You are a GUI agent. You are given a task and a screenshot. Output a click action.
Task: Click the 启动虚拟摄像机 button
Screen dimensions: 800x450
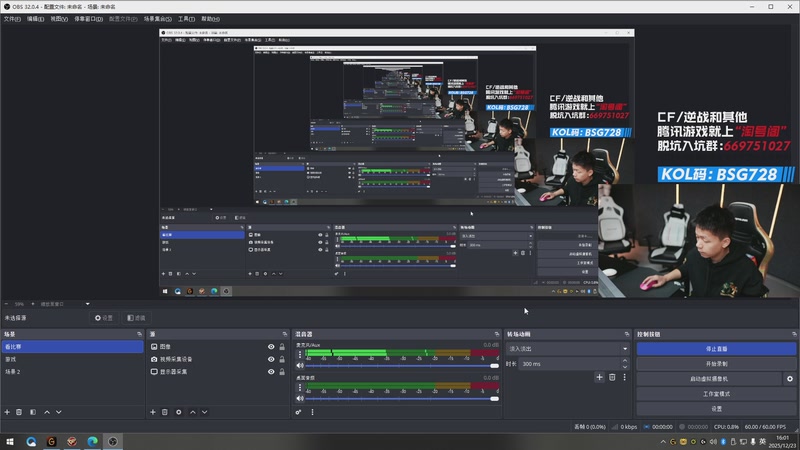point(709,379)
